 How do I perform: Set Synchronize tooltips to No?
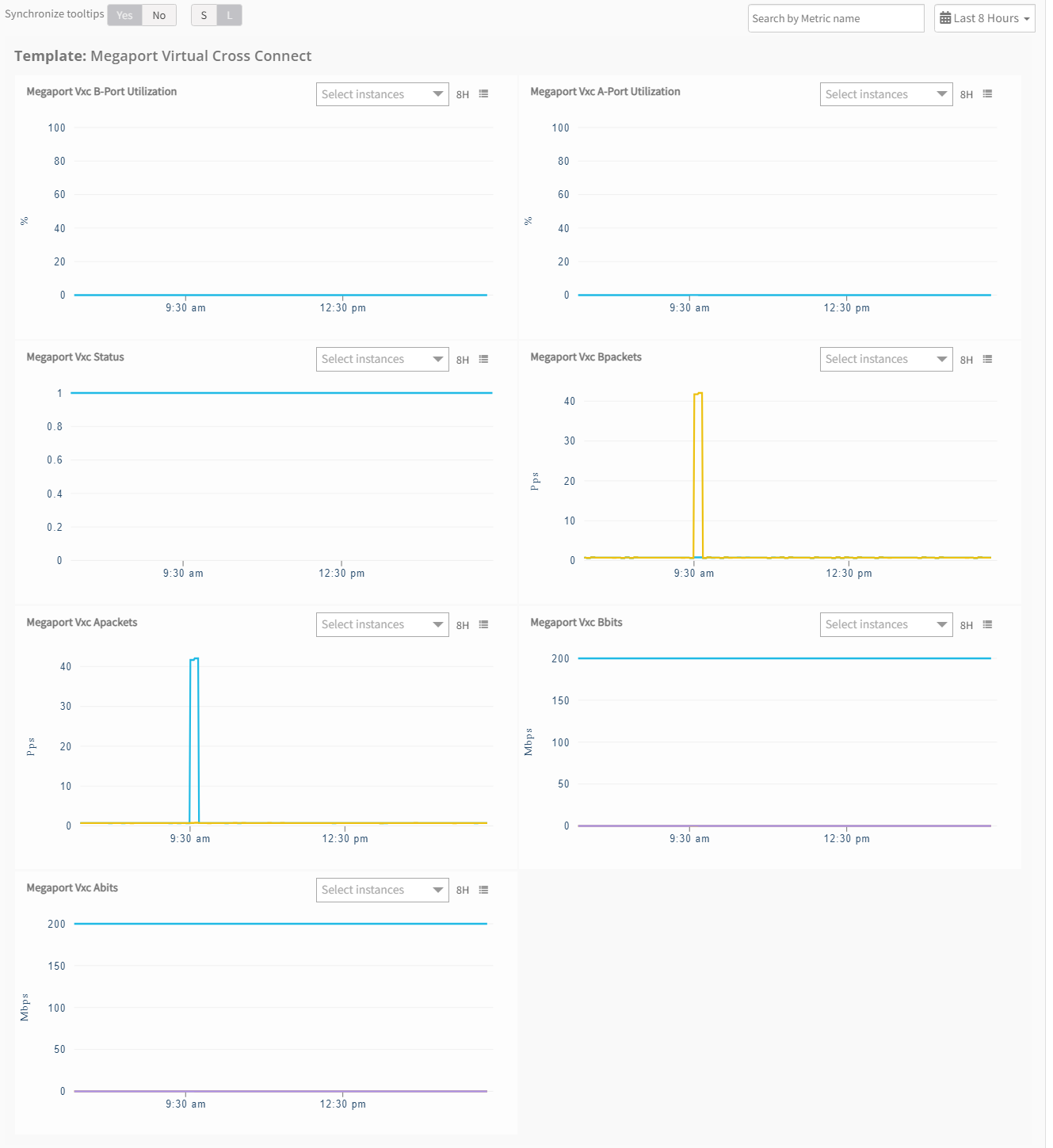click(x=159, y=15)
